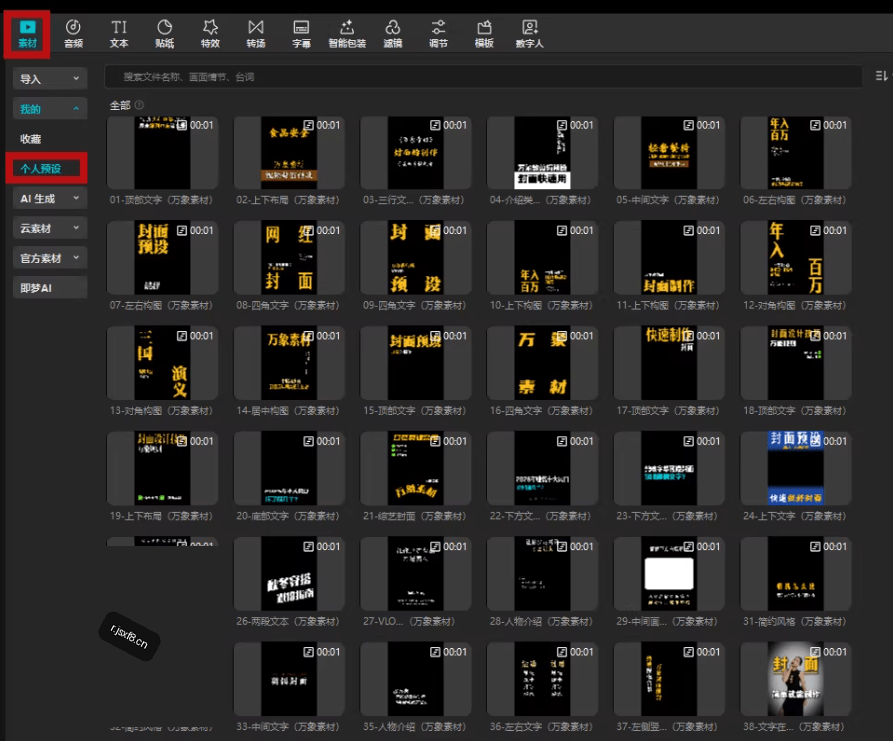Image resolution: width=893 pixels, height=741 pixels.
Task: Collapse the 我的 section
Action: click(x=50, y=109)
